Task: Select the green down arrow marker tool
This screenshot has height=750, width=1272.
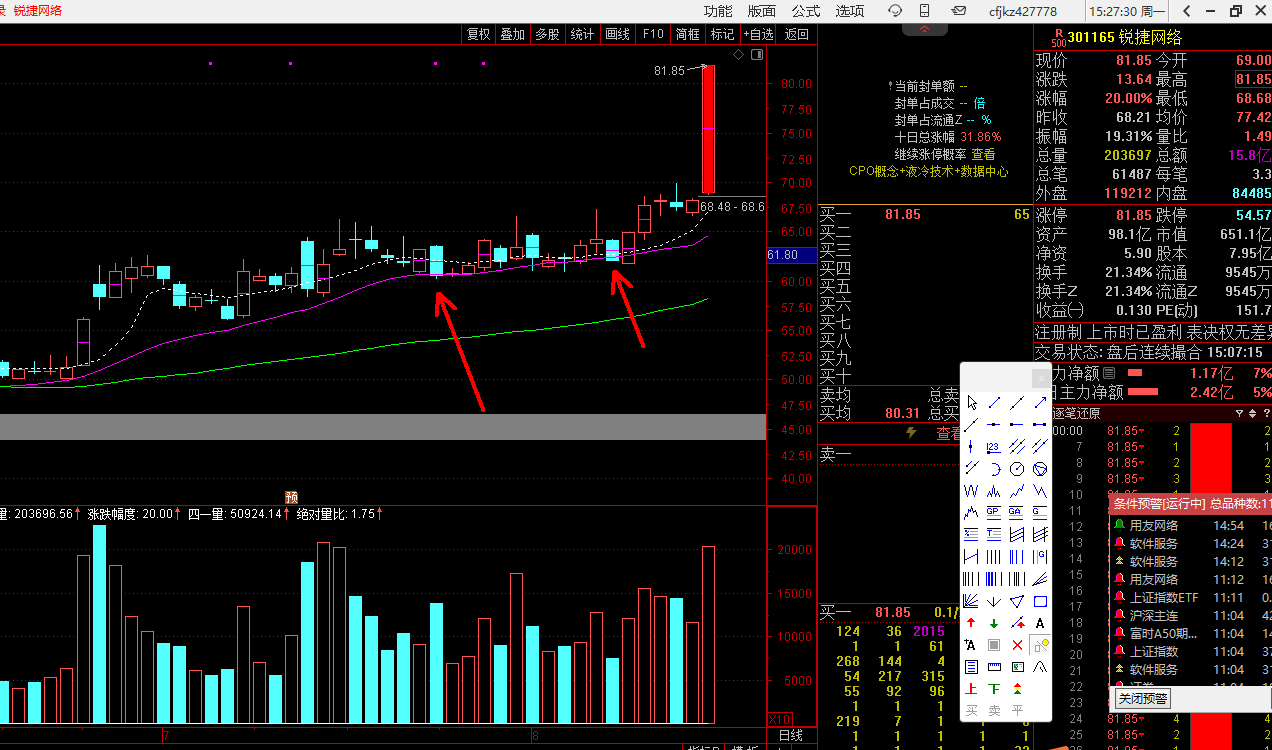Action: 994,623
